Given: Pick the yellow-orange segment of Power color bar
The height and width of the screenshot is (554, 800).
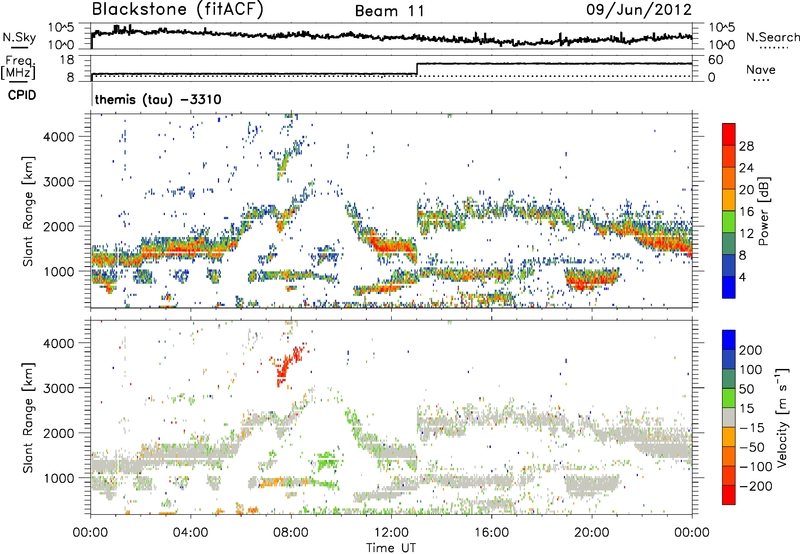Looking at the screenshot, I should (x=729, y=199).
